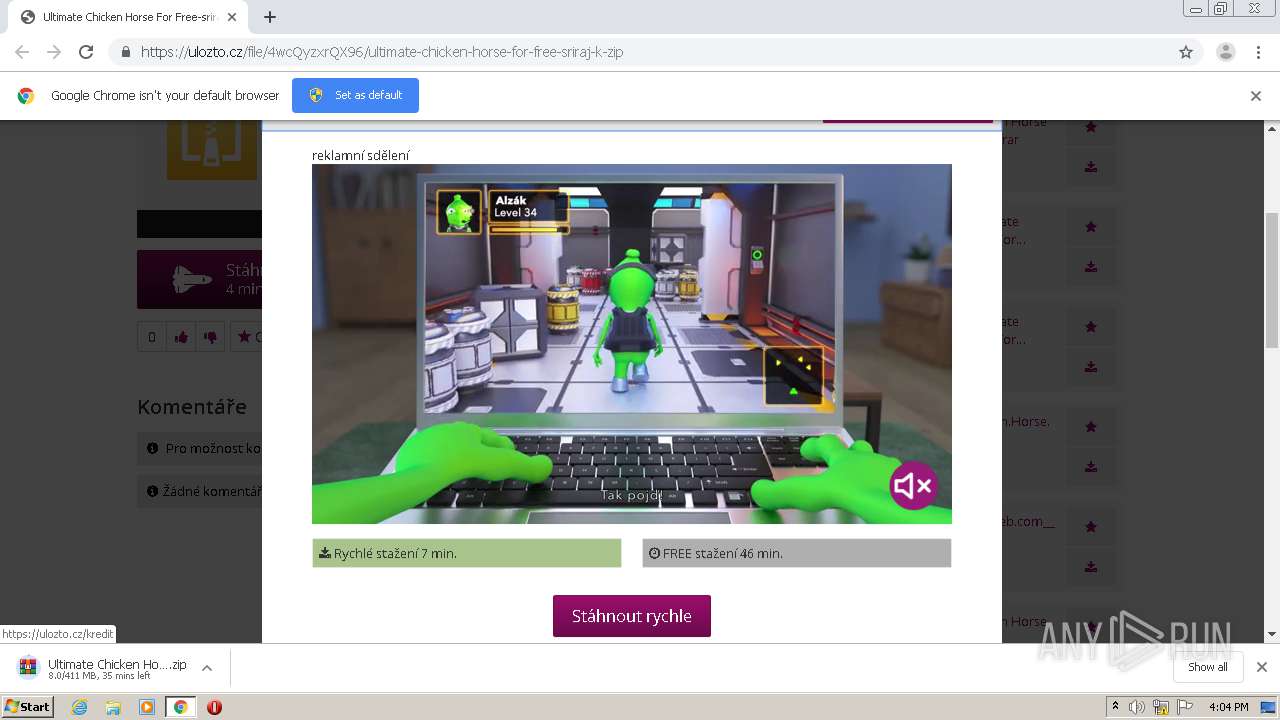Click the advertisement video thumbnail
The width and height of the screenshot is (1280, 720).
pyautogui.click(x=631, y=343)
